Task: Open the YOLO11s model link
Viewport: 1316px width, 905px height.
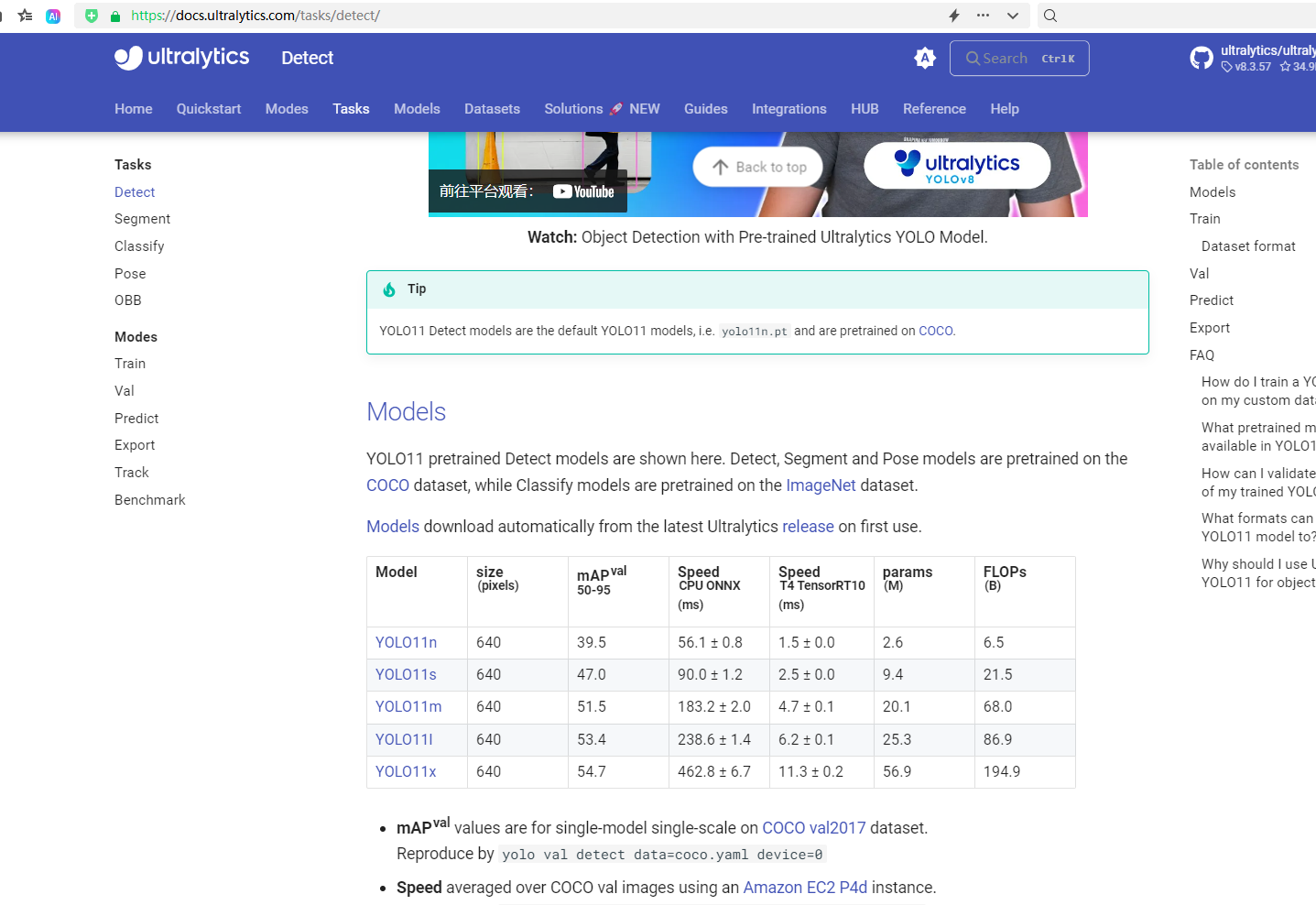Action: pyautogui.click(x=406, y=675)
